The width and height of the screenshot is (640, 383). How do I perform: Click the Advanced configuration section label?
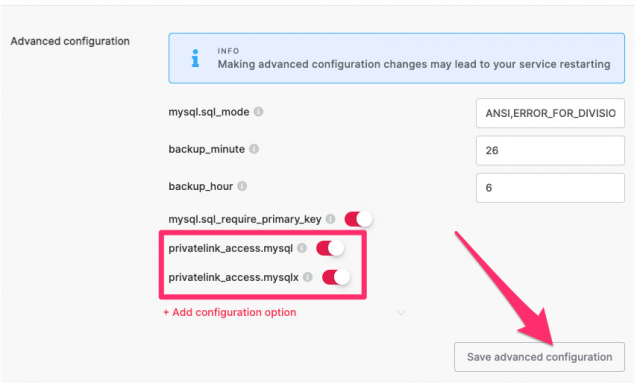[x=70, y=41]
